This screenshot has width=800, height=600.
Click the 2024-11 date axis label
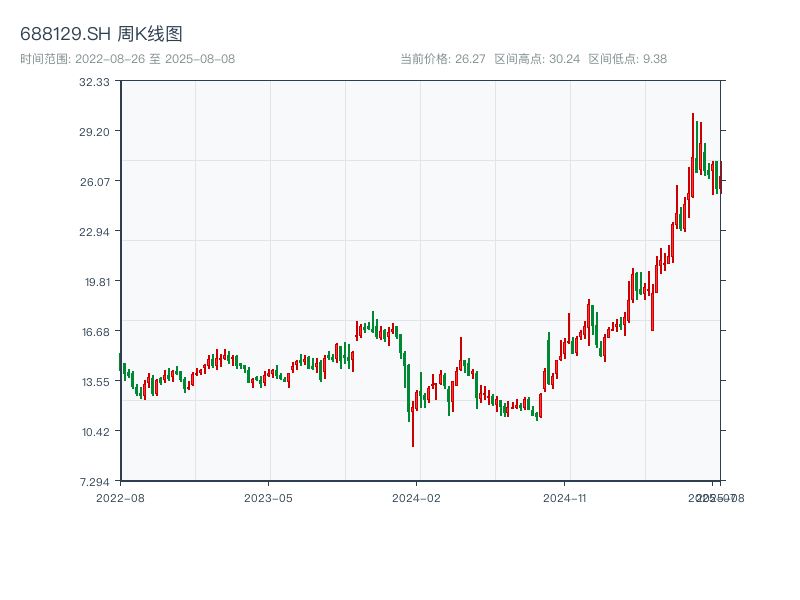point(565,497)
